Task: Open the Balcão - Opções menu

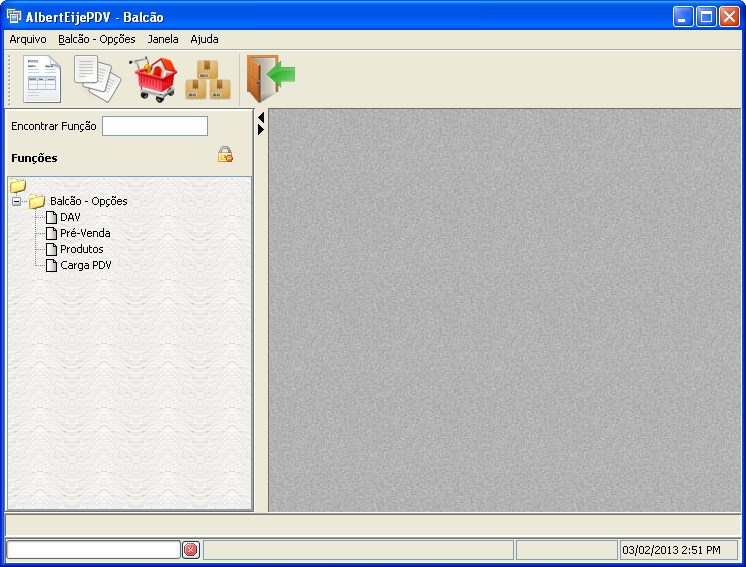Action: point(97,39)
